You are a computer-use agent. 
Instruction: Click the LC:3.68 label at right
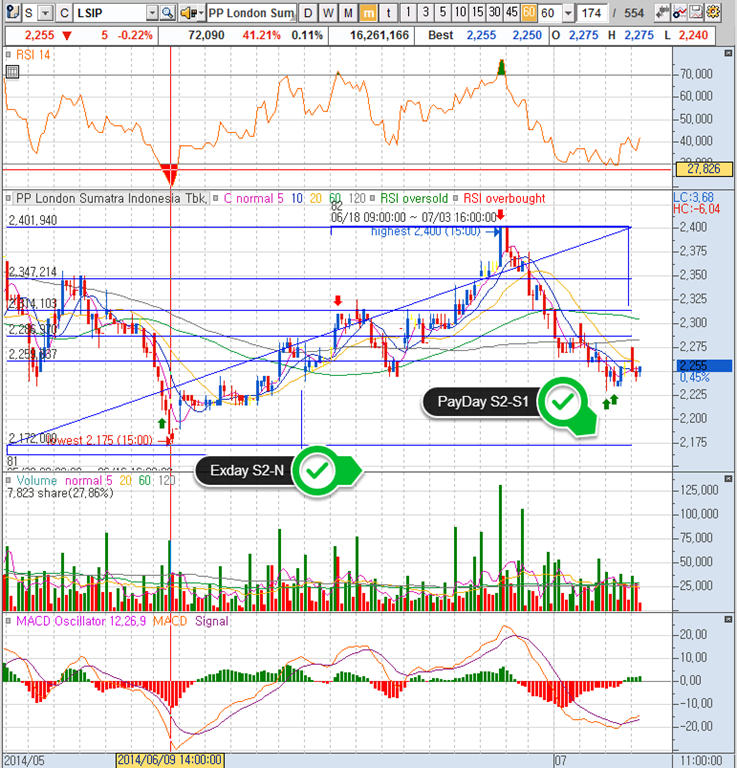[x=693, y=197]
